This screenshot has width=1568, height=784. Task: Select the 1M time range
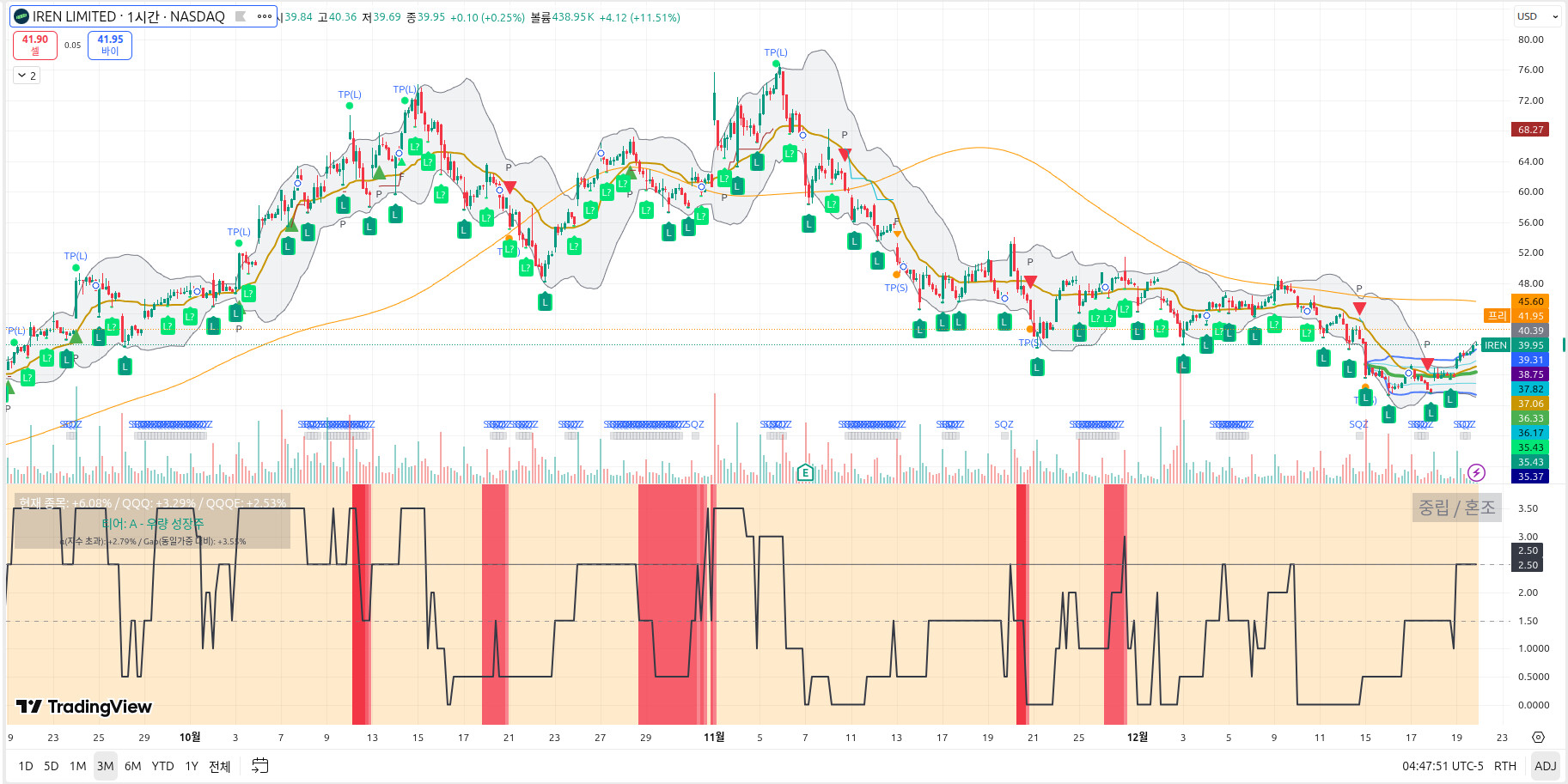(78, 766)
